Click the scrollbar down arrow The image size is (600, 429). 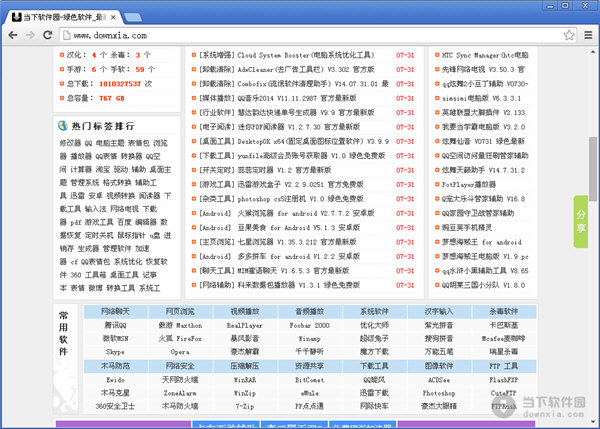point(593,422)
